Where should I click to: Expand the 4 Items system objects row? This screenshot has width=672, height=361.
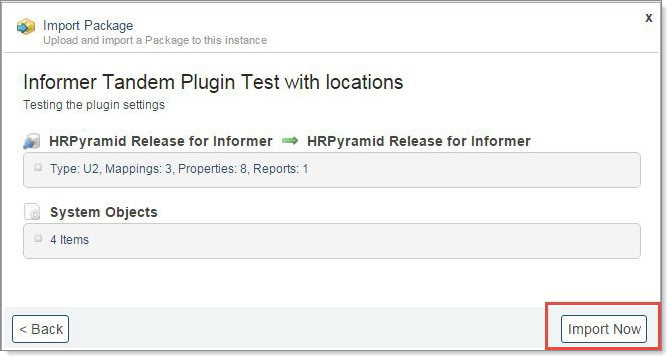[x=38, y=238]
